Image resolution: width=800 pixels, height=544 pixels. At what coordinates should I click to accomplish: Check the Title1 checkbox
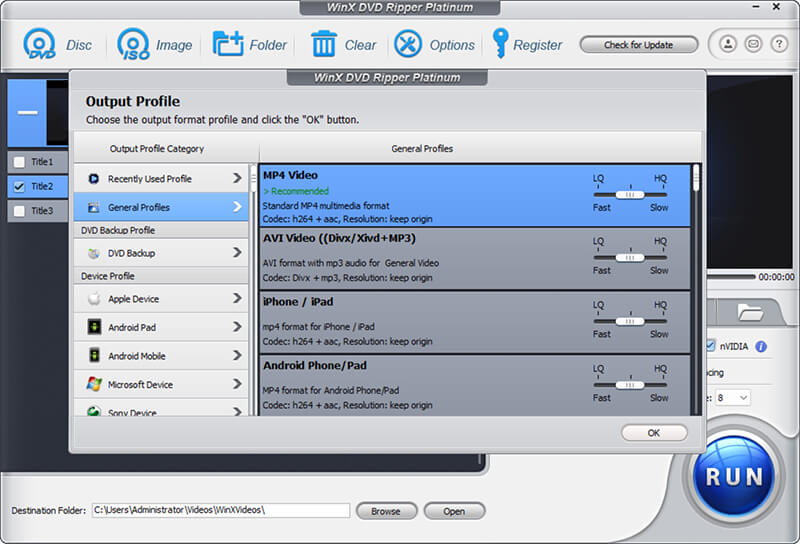pyautogui.click(x=19, y=162)
